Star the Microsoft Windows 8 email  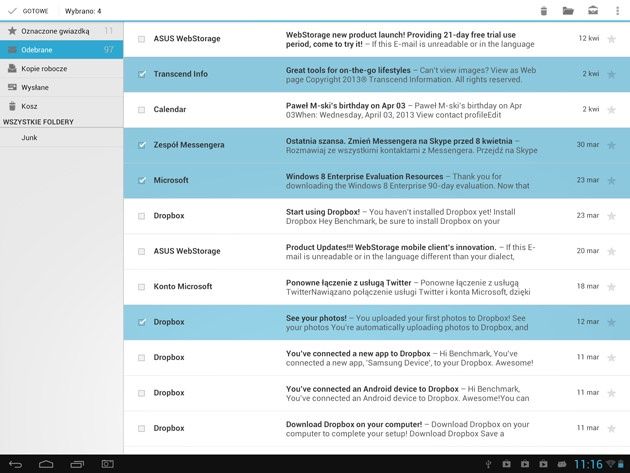tap(612, 180)
